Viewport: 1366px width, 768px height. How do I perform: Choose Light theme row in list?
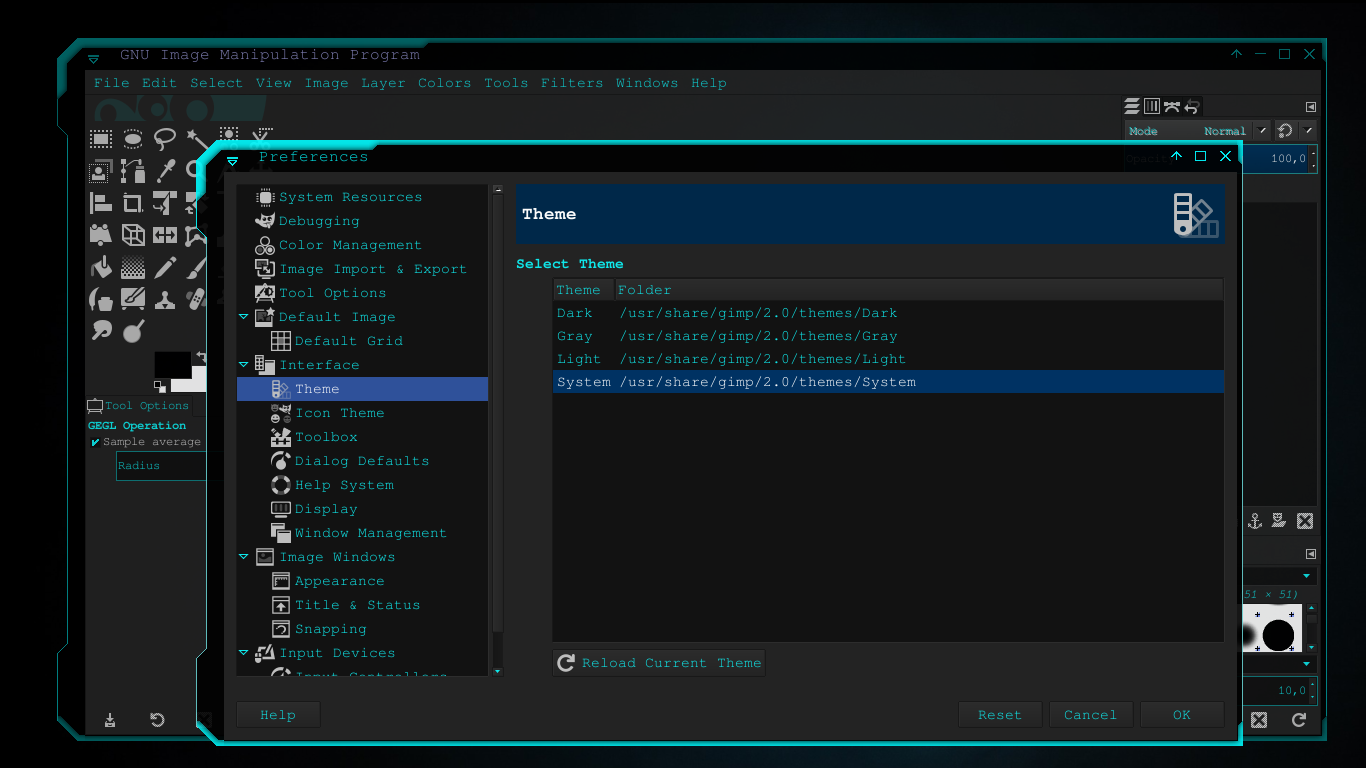(x=888, y=359)
